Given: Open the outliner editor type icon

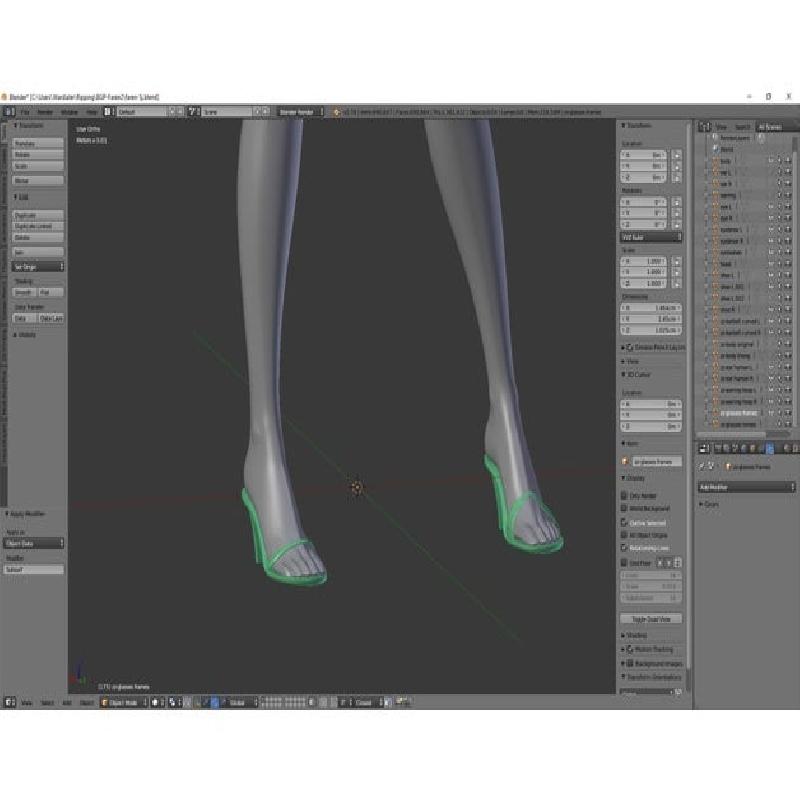Looking at the screenshot, I should (x=705, y=127).
